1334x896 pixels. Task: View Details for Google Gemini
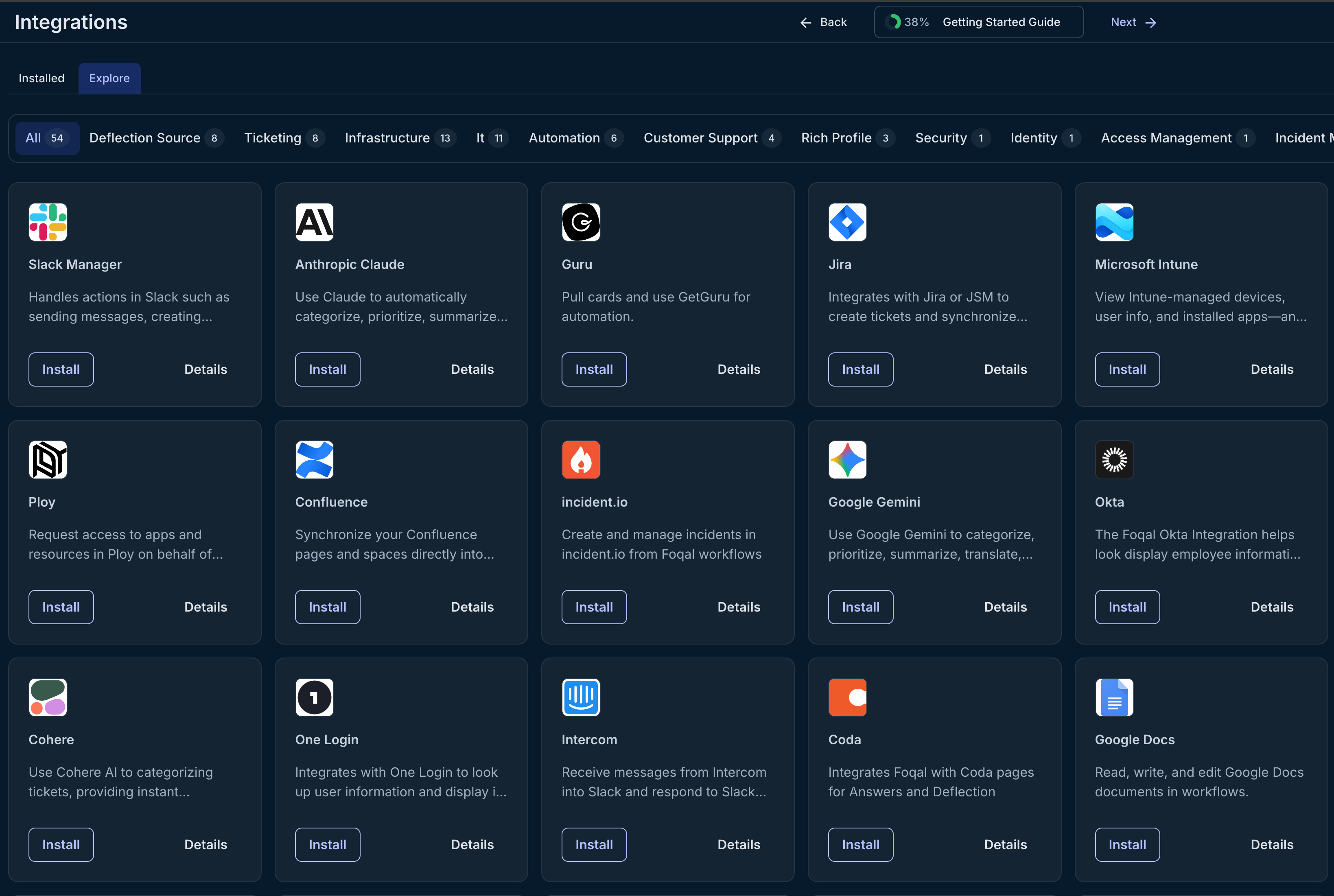(1005, 608)
